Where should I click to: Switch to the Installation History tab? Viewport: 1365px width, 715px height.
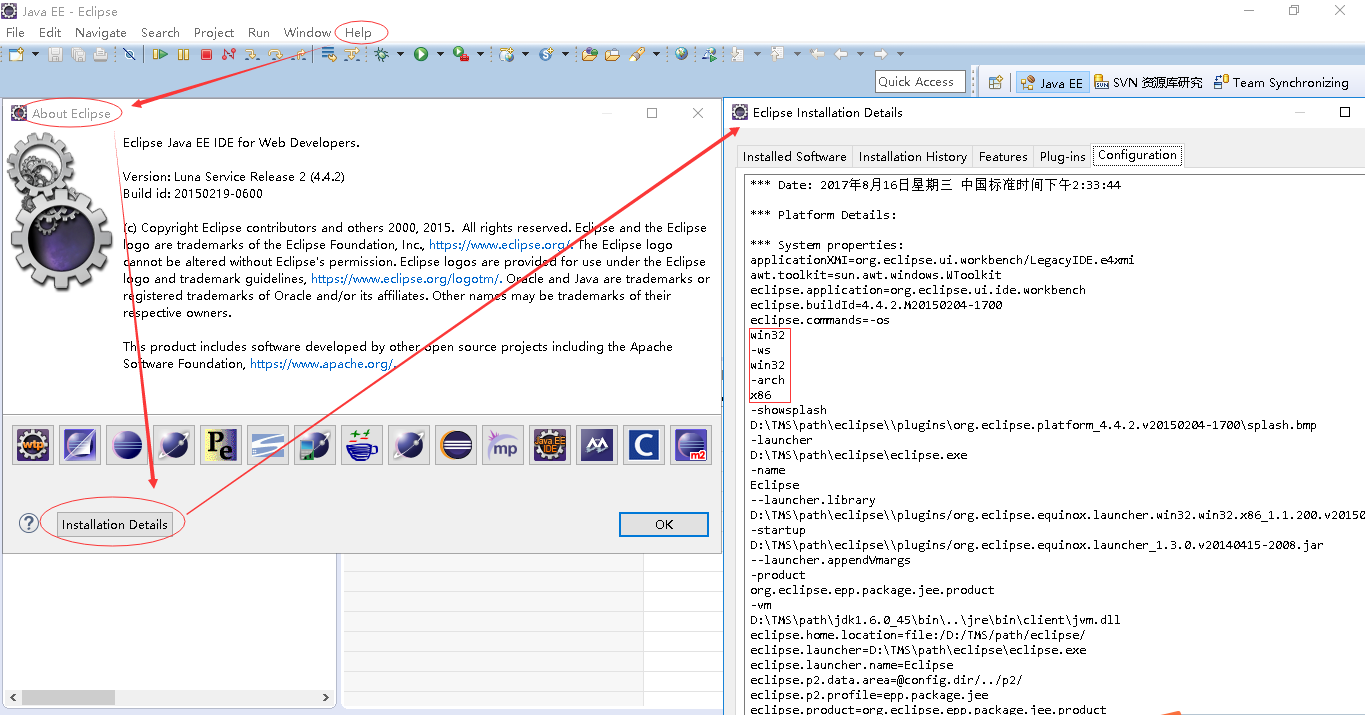913,156
